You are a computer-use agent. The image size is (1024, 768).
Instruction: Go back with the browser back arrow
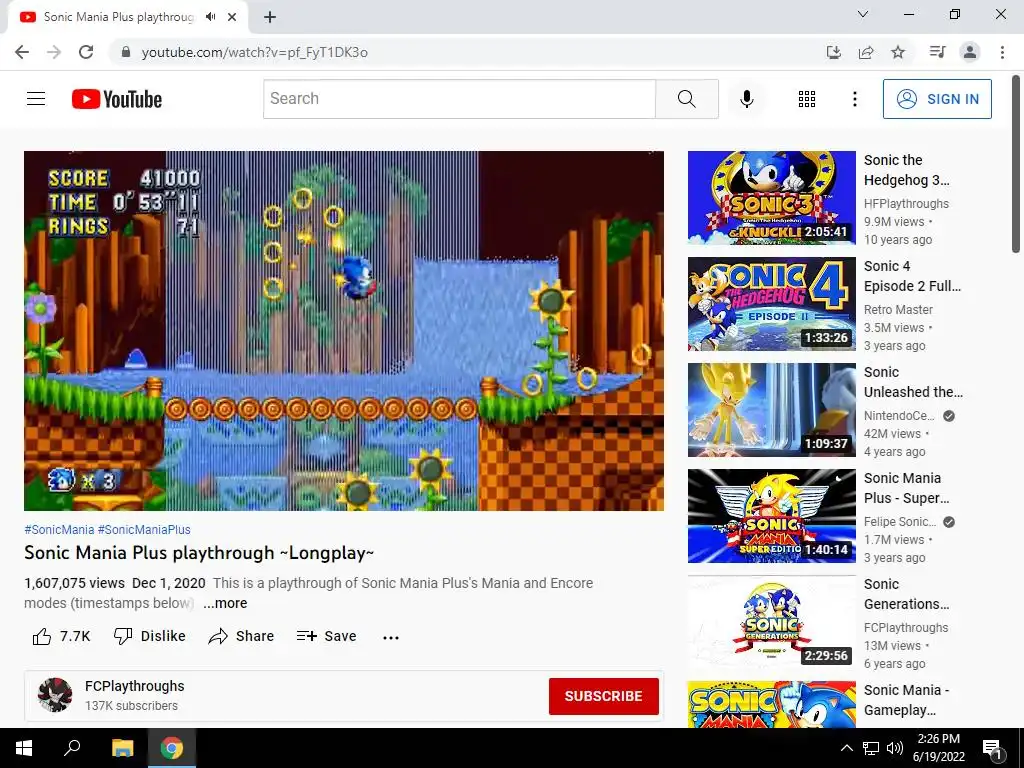pos(22,52)
